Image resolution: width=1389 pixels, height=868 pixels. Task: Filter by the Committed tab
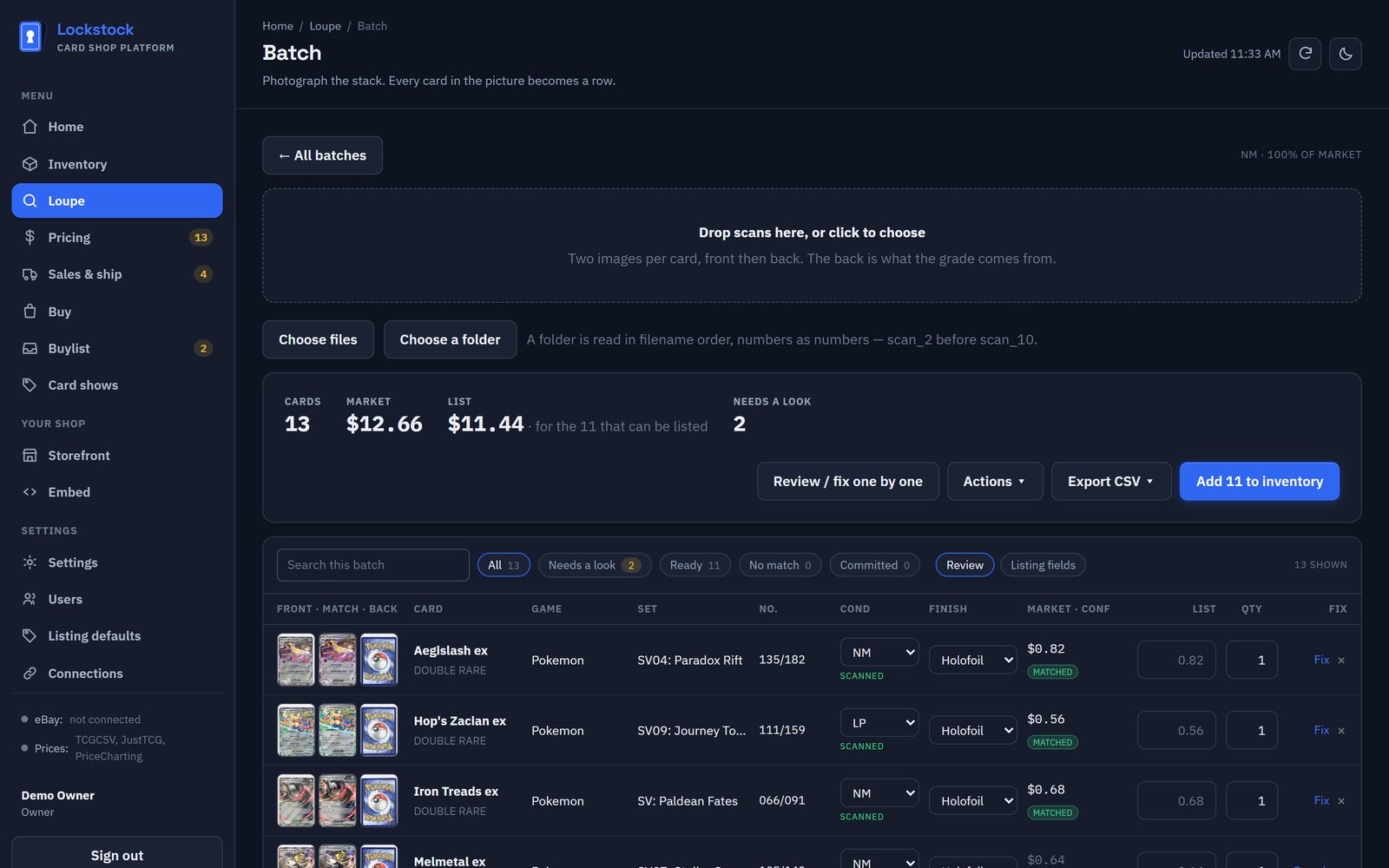(x=874, y=565)
